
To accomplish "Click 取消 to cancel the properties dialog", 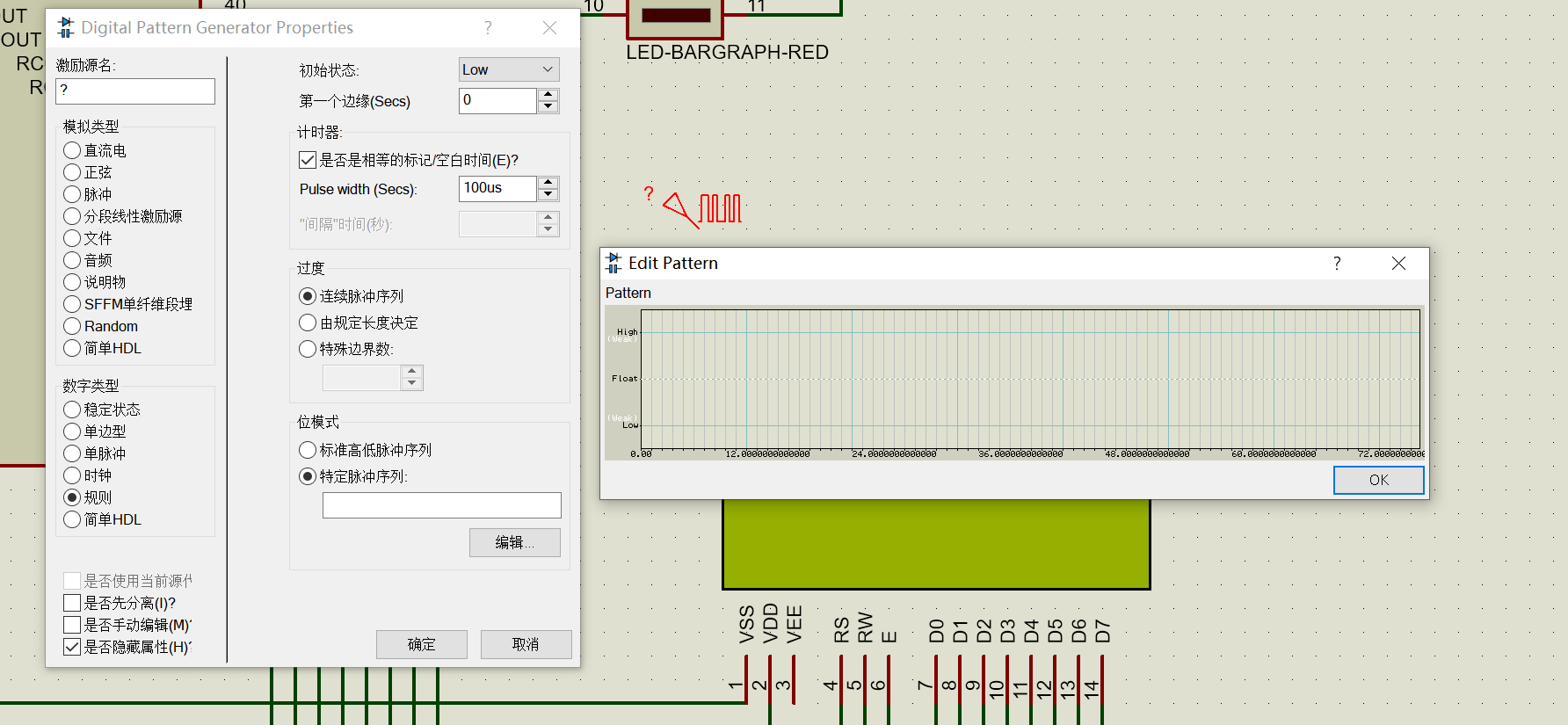I will coord(526,644).
